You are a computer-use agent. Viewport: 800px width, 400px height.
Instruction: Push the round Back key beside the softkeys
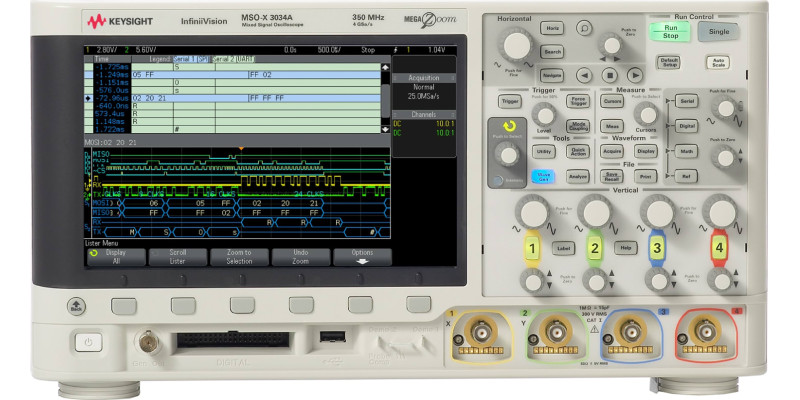coord(76,306)
